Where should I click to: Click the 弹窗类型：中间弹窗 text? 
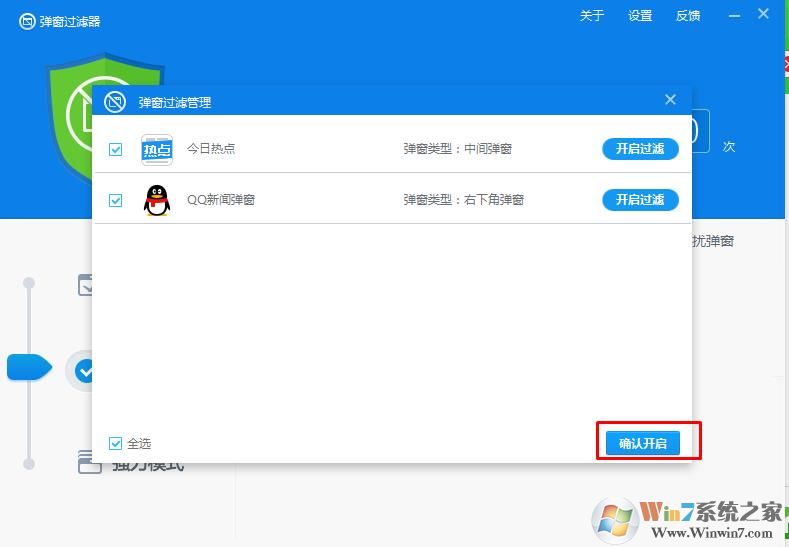click(x=457, y=149)
